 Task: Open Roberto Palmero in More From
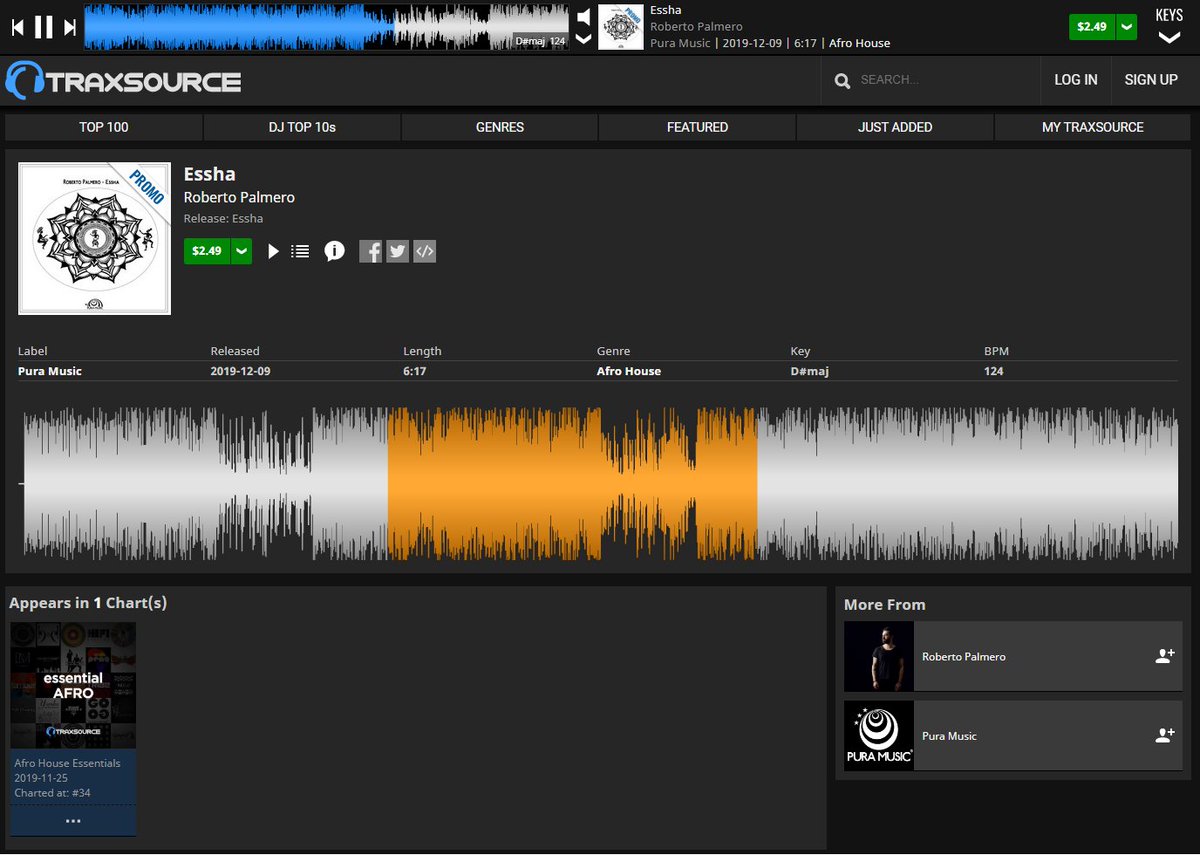click(x=964, y=657)
